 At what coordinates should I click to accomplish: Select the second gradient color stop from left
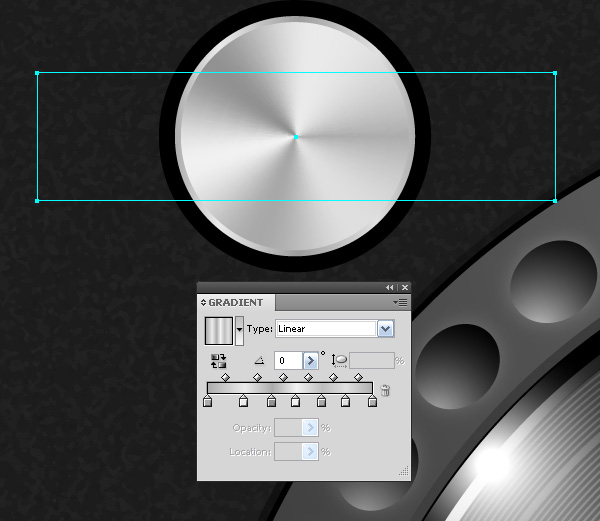point(243,401)
